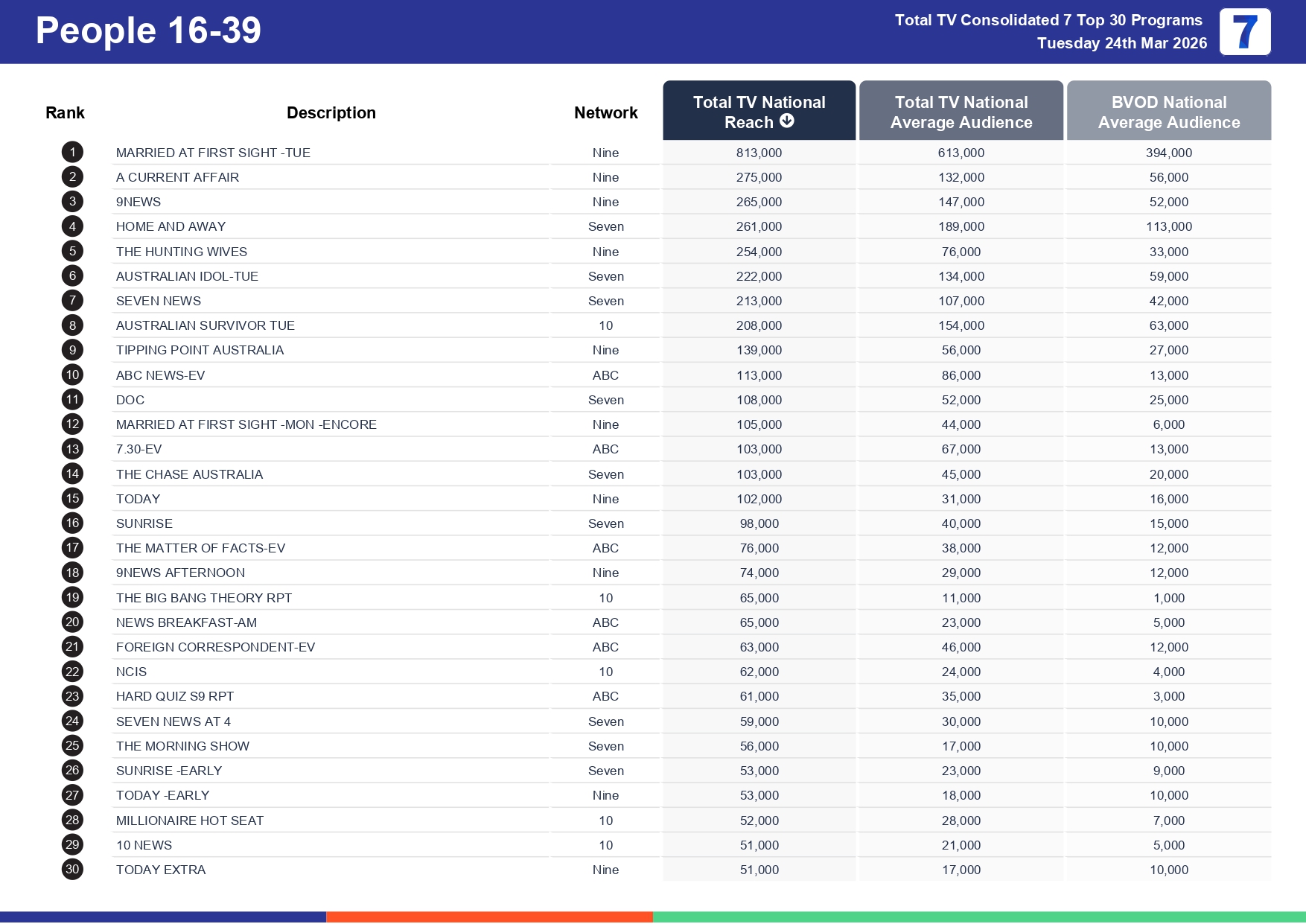
Task: Click the reach value 813,000 in the first row
Action: (x=759, y=152)
